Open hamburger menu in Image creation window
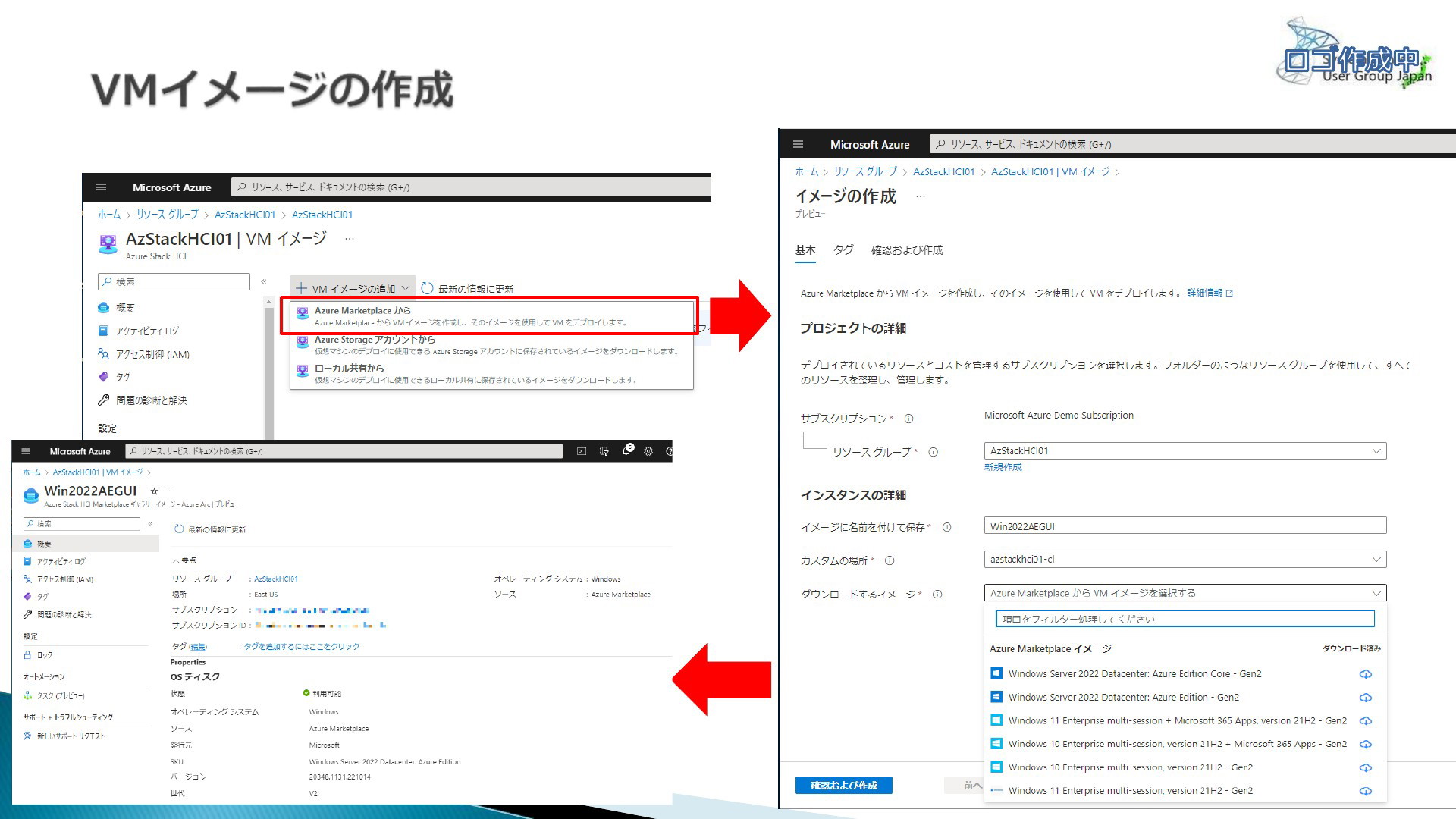Viewport: 1456px width, 819px height. pos(797,144)
